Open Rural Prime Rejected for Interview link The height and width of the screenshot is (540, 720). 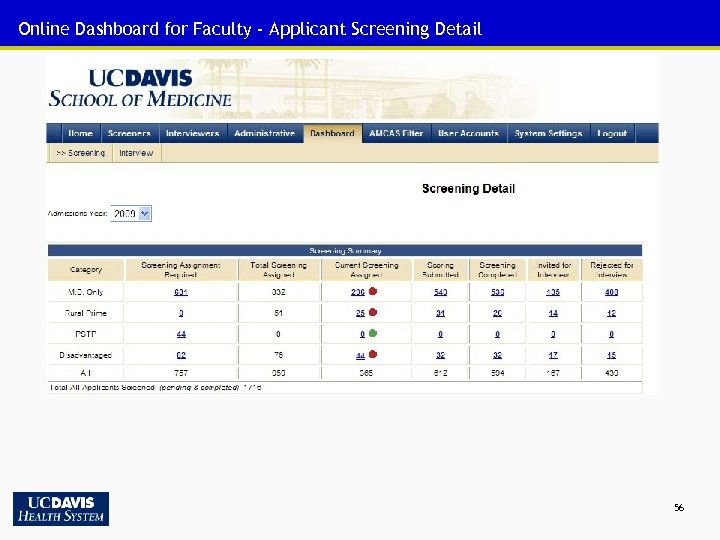pos(612,313)
